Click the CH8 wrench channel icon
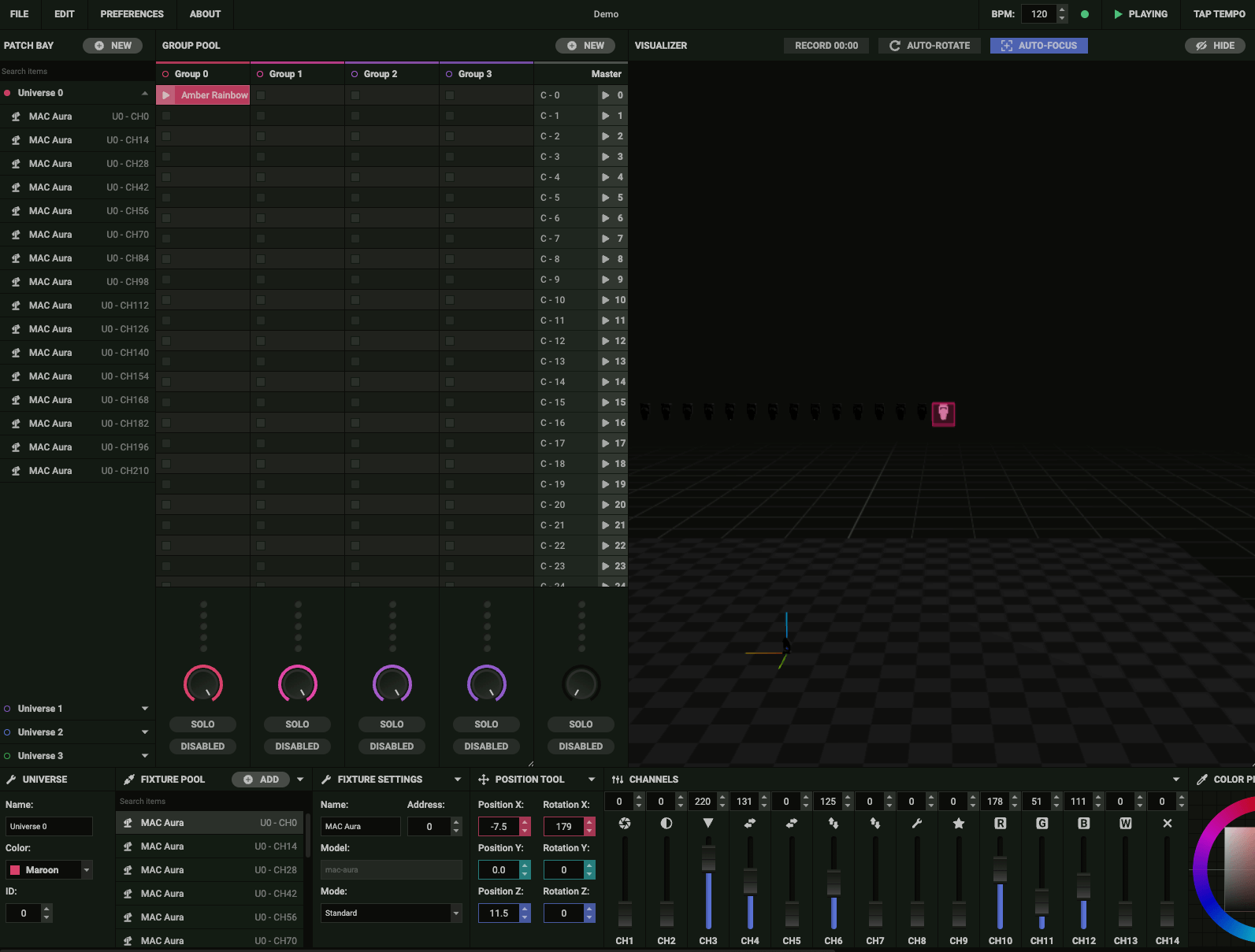The width and height of the screenshot is (1255, 952). [x=917, y=823]
